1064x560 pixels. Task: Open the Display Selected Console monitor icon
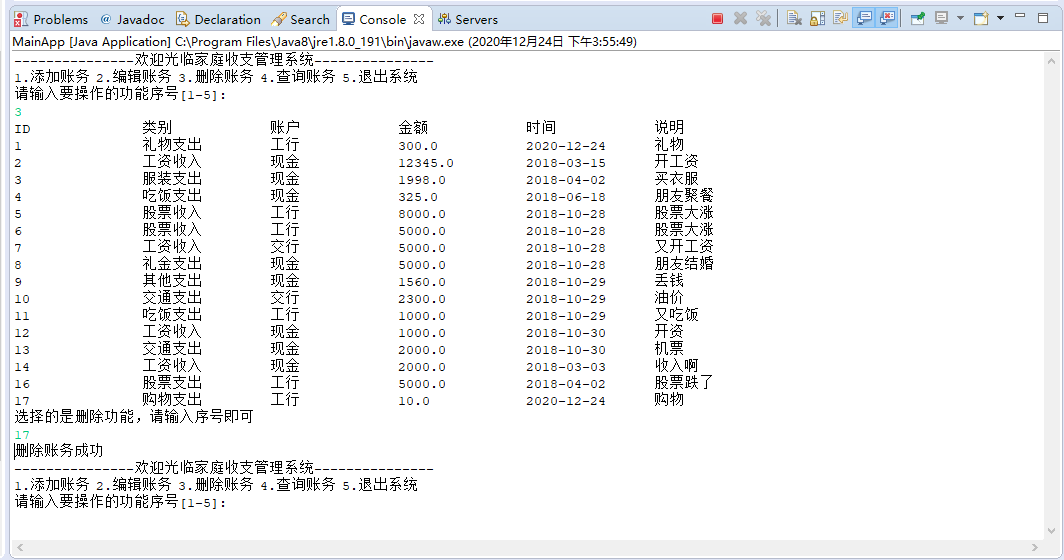pyautogui.click(x=941, y=19)
